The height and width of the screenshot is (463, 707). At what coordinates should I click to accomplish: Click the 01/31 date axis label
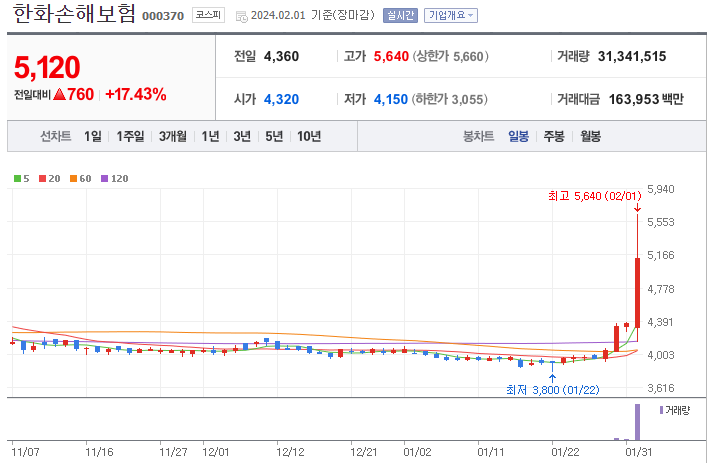[x=638, y=452]
